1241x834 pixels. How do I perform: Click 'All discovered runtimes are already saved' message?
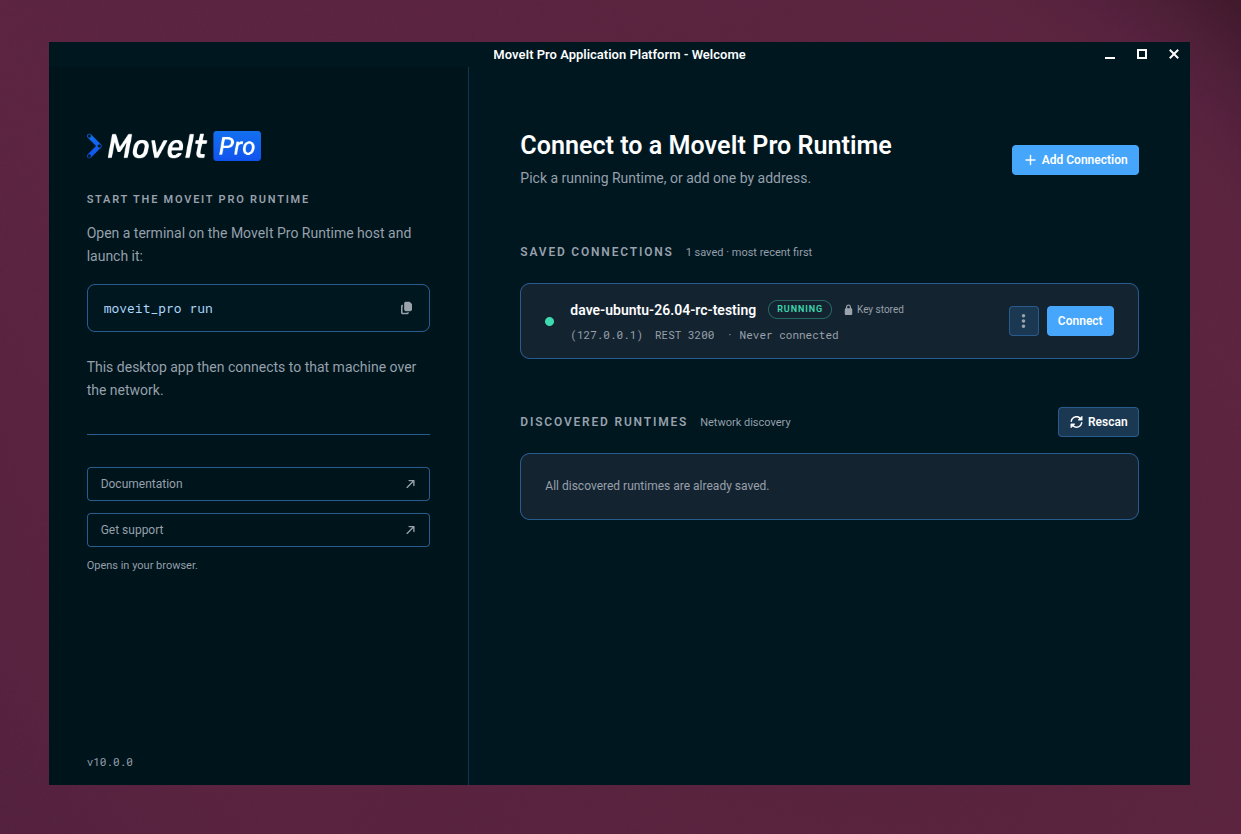[x=657, y=486]
